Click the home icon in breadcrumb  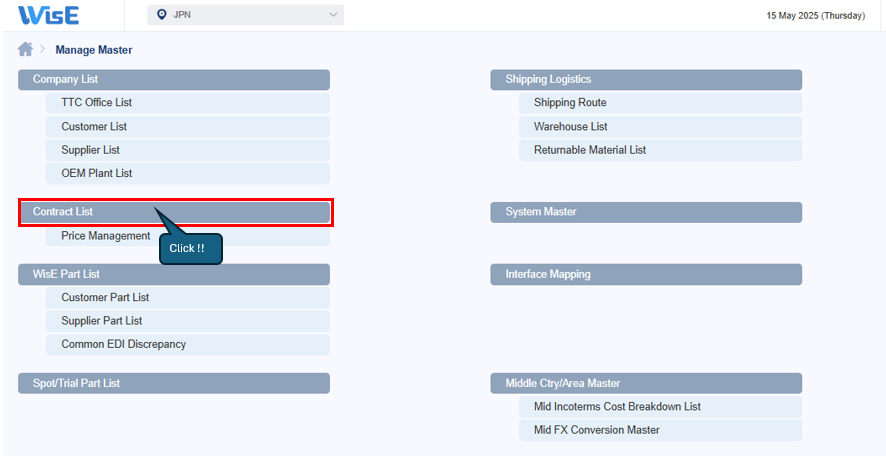point(26,49)
